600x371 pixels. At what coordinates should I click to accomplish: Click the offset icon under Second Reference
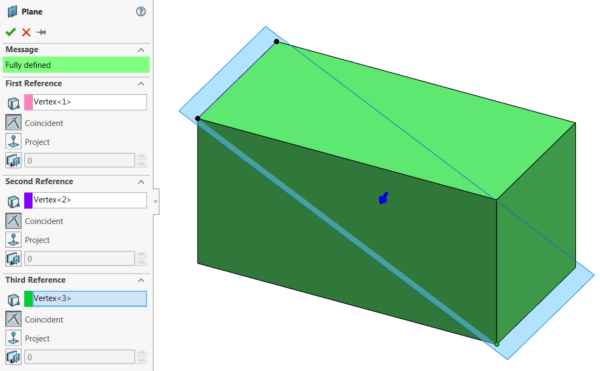[13, 258]
